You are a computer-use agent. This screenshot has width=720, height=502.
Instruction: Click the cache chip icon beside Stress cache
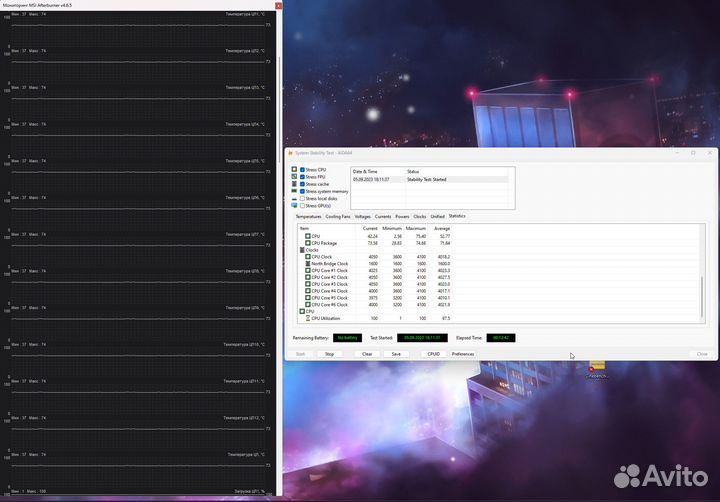point(294,184)
